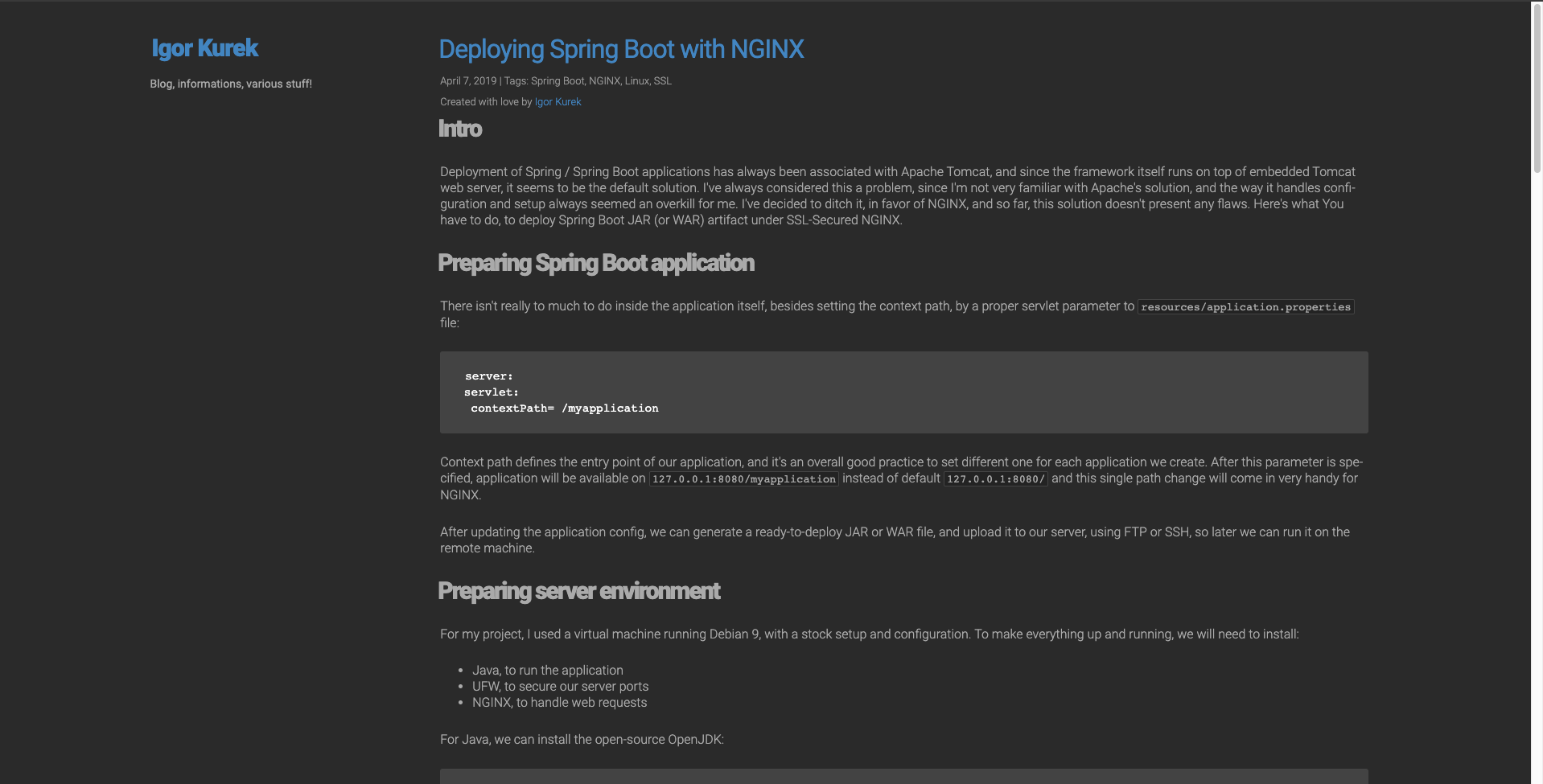Click the Intro heading
The width and height of the screenshot is (1543, 784).
click(x=460, y=129)
